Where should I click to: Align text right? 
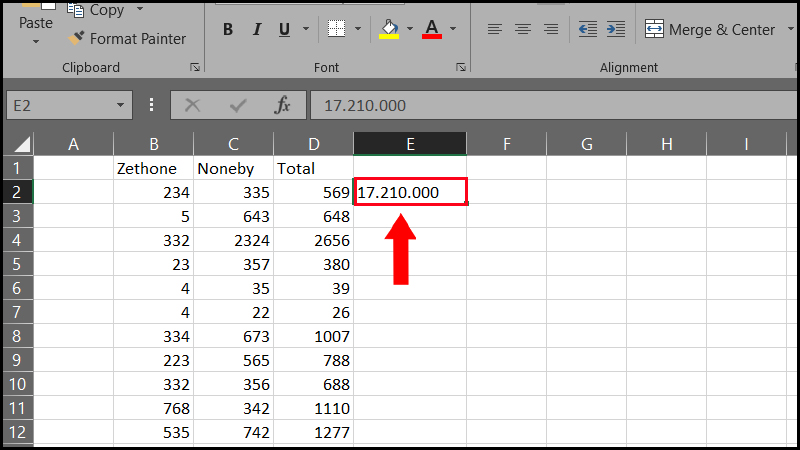pos(551,29)
